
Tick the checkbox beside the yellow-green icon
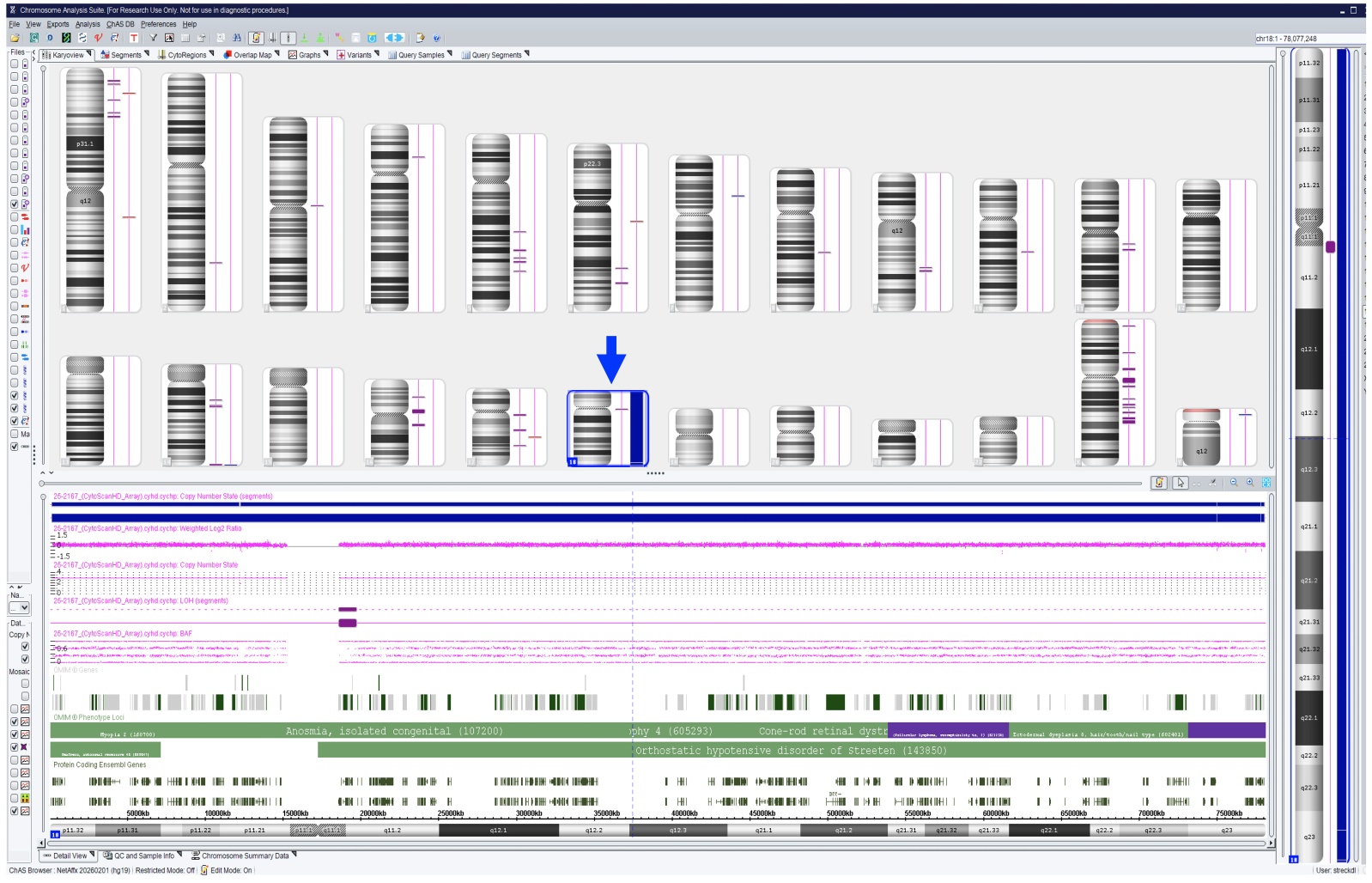tap(14, 798)
